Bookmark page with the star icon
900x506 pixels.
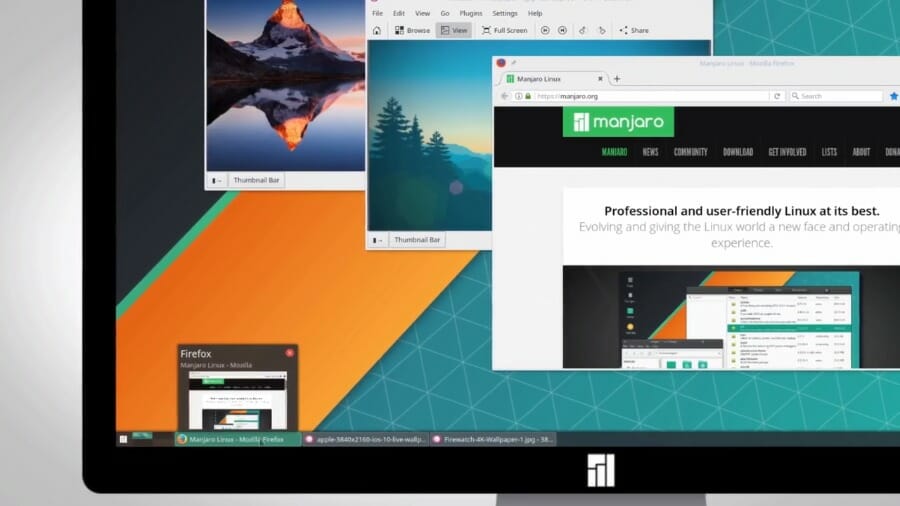coord(894,96)
